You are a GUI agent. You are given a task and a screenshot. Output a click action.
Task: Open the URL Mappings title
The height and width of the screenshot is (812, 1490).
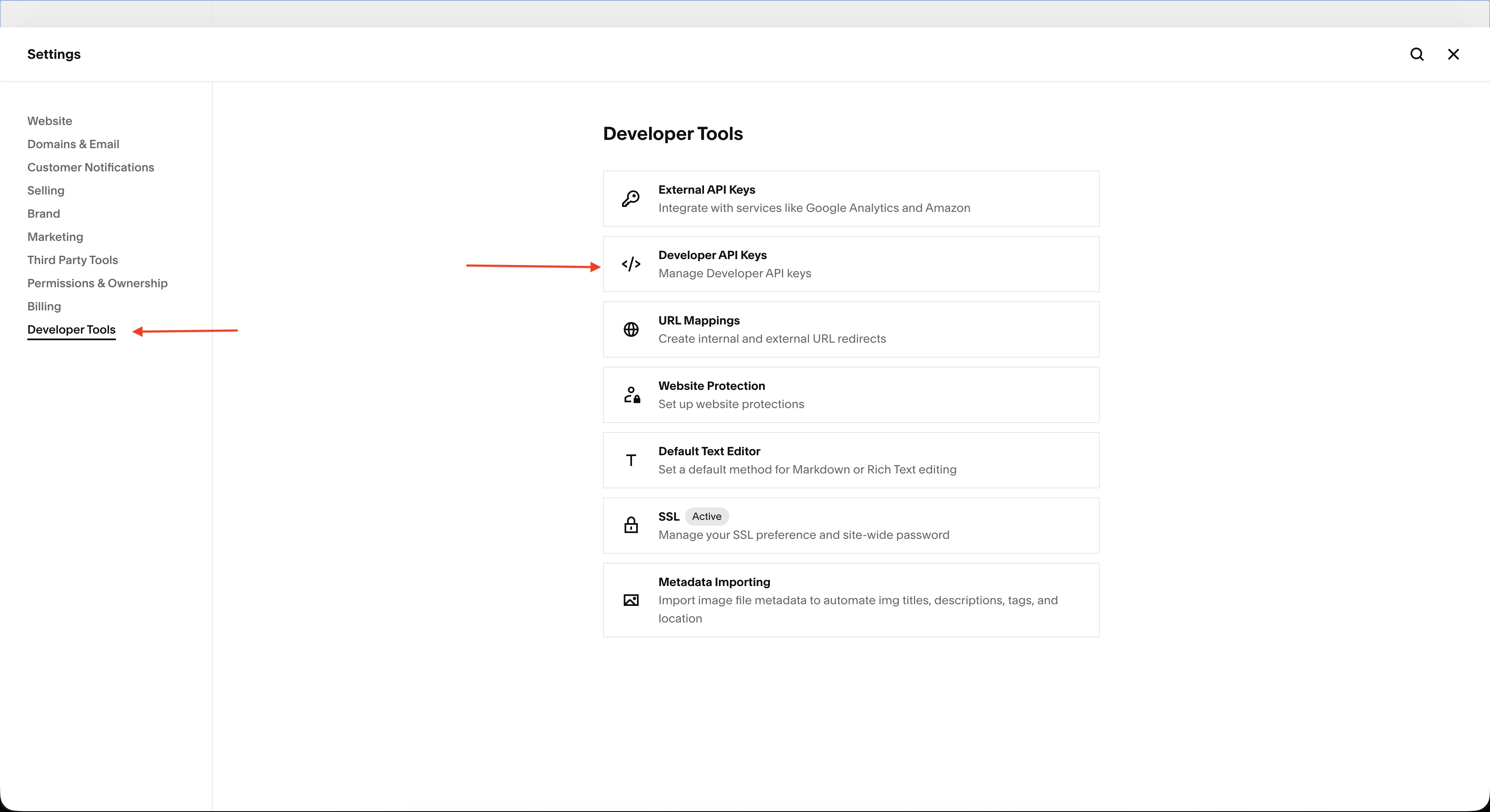coord(699,320)
